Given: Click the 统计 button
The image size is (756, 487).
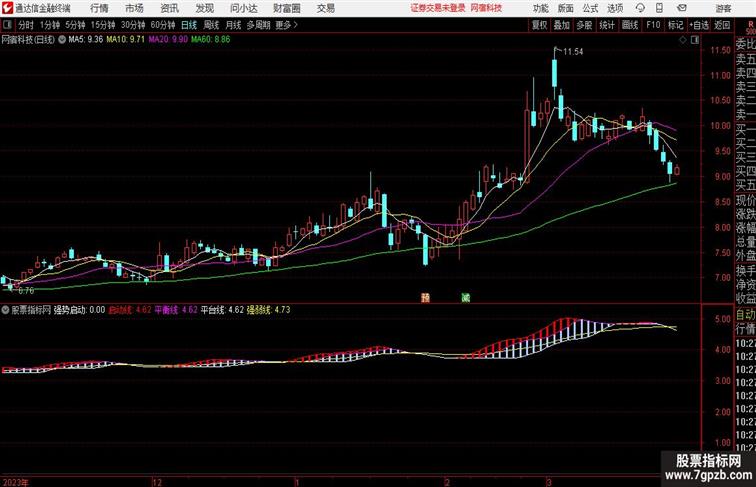Looking at the screenshot, I should click(x=607, y=25).
